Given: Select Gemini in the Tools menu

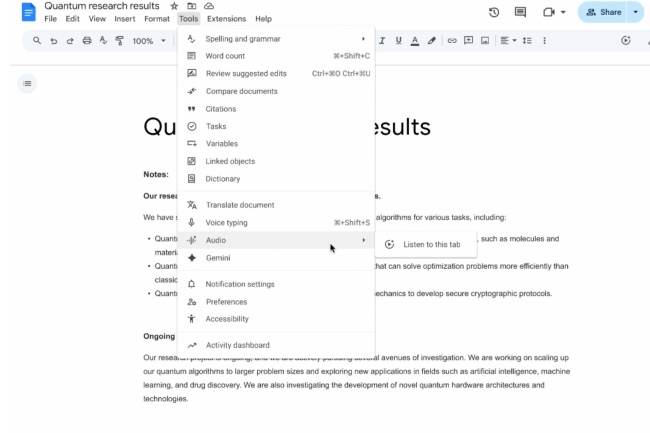Looking at the screenshot, I should (x=276, y=258).
